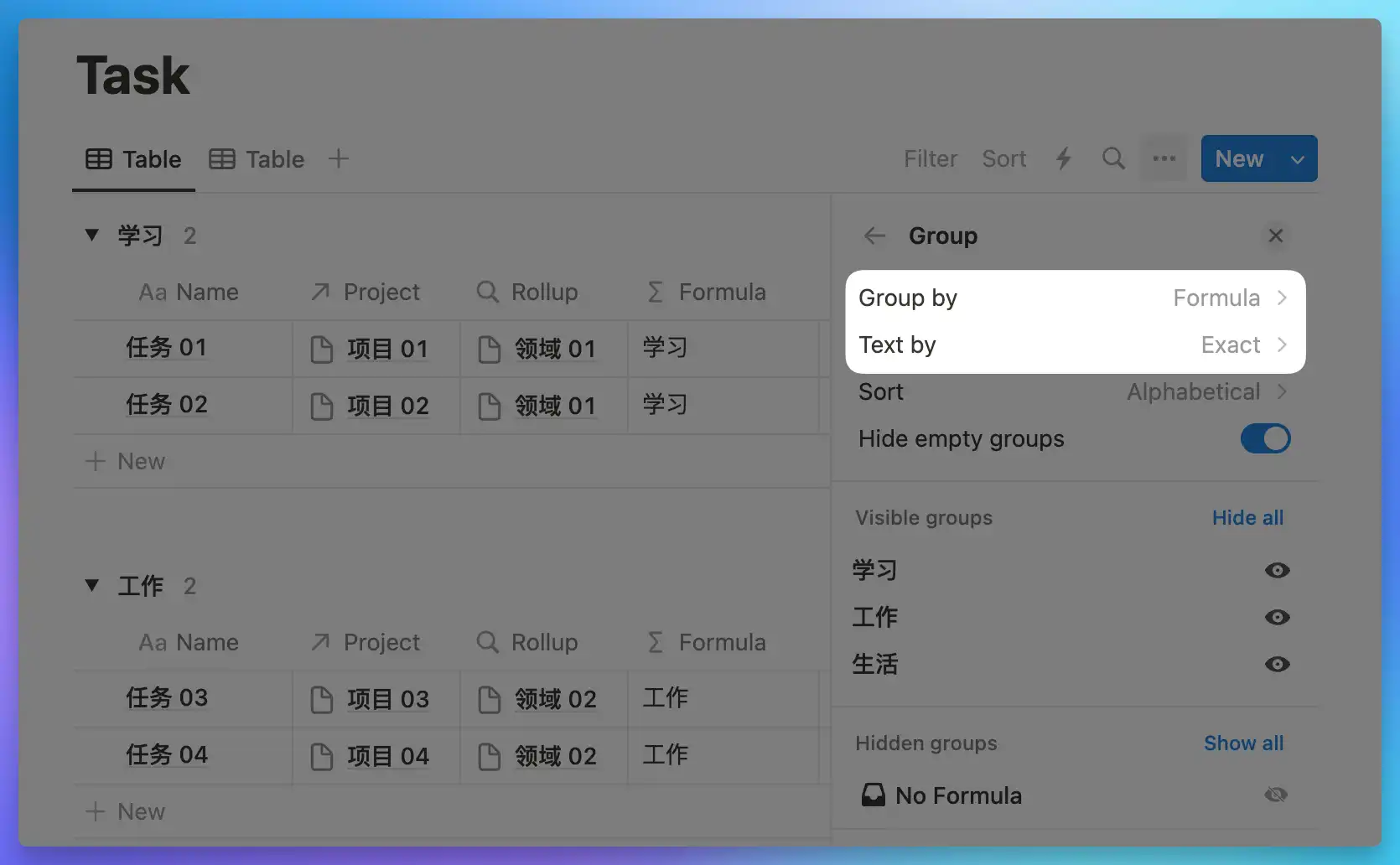Open page icon for 项目 01
The height and width of the screenshot is (865, 1400).
(x=322, y=349)
